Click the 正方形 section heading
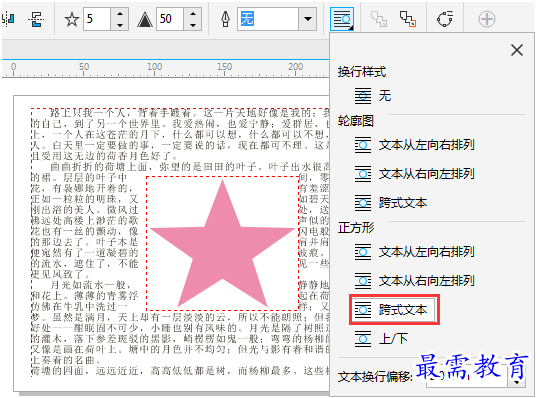This screenshot has width=537, height=398. pos(356,228)
